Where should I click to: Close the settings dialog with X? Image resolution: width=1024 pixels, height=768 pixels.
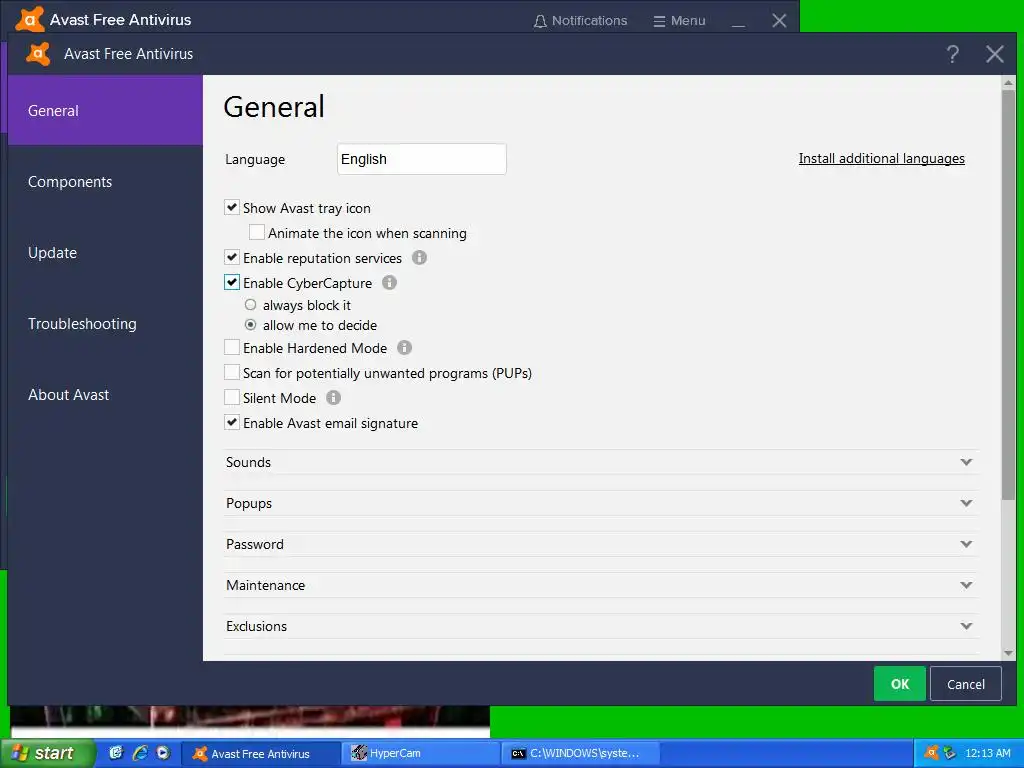point(995,54)
